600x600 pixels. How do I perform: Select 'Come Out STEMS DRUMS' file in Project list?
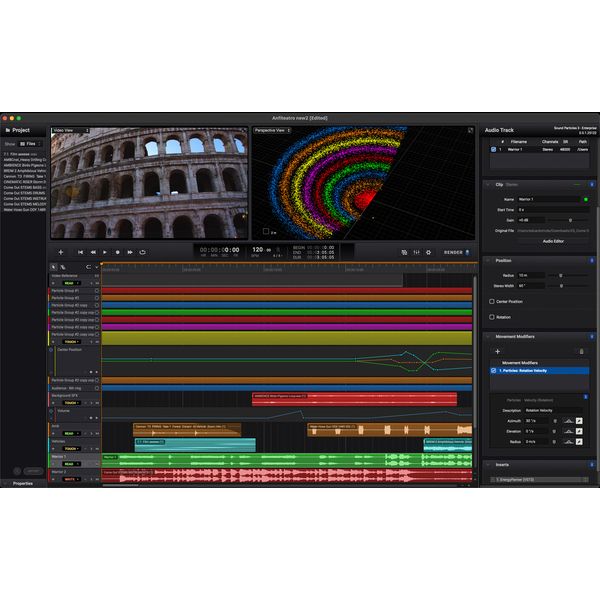[x=25, y=193]
